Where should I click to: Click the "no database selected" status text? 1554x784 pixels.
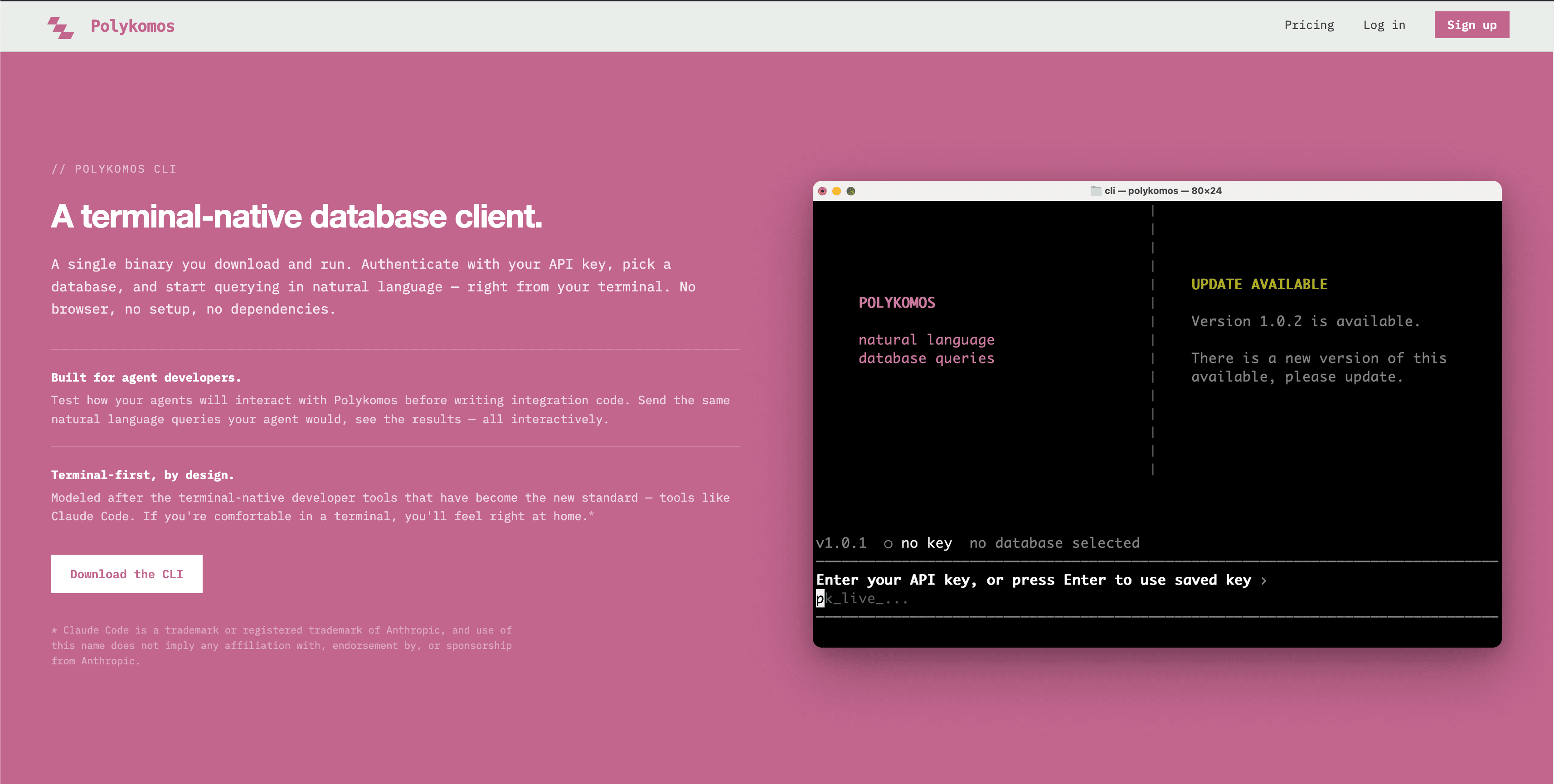1054,543
